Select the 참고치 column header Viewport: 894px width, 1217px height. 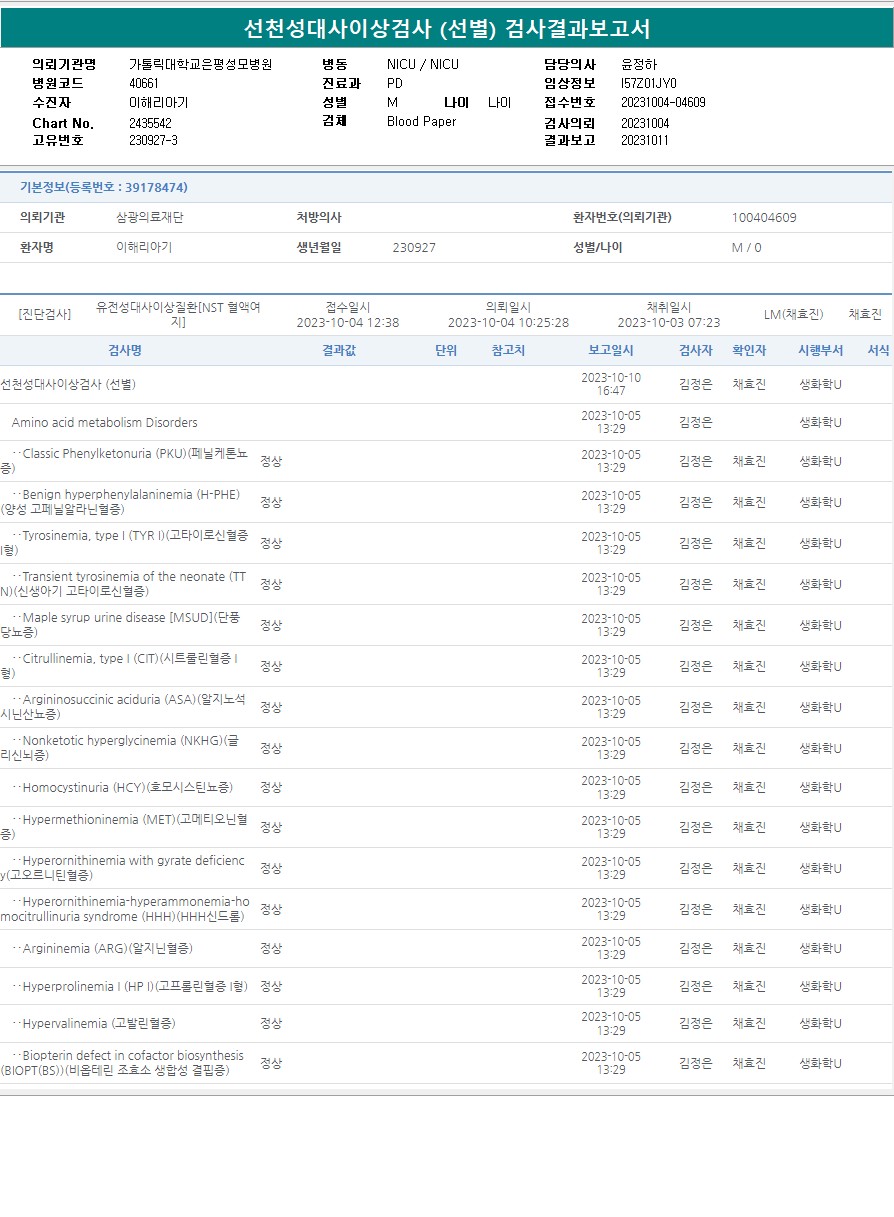[x=508, y=351]
